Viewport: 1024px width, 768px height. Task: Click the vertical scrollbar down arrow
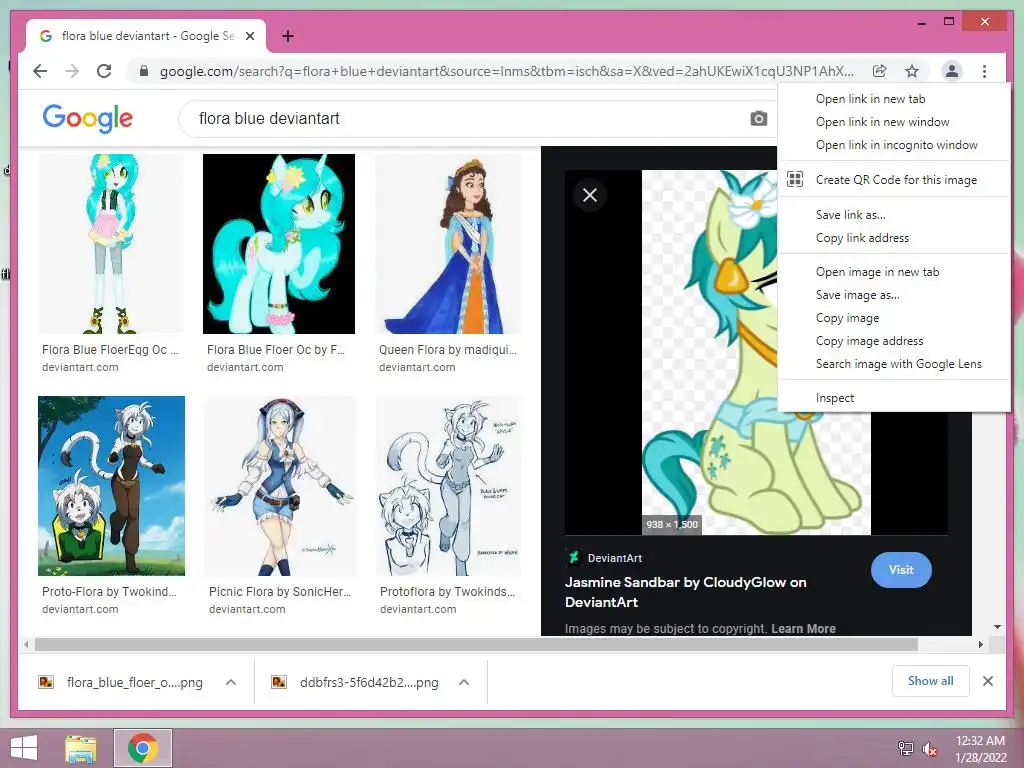[997, 627]
